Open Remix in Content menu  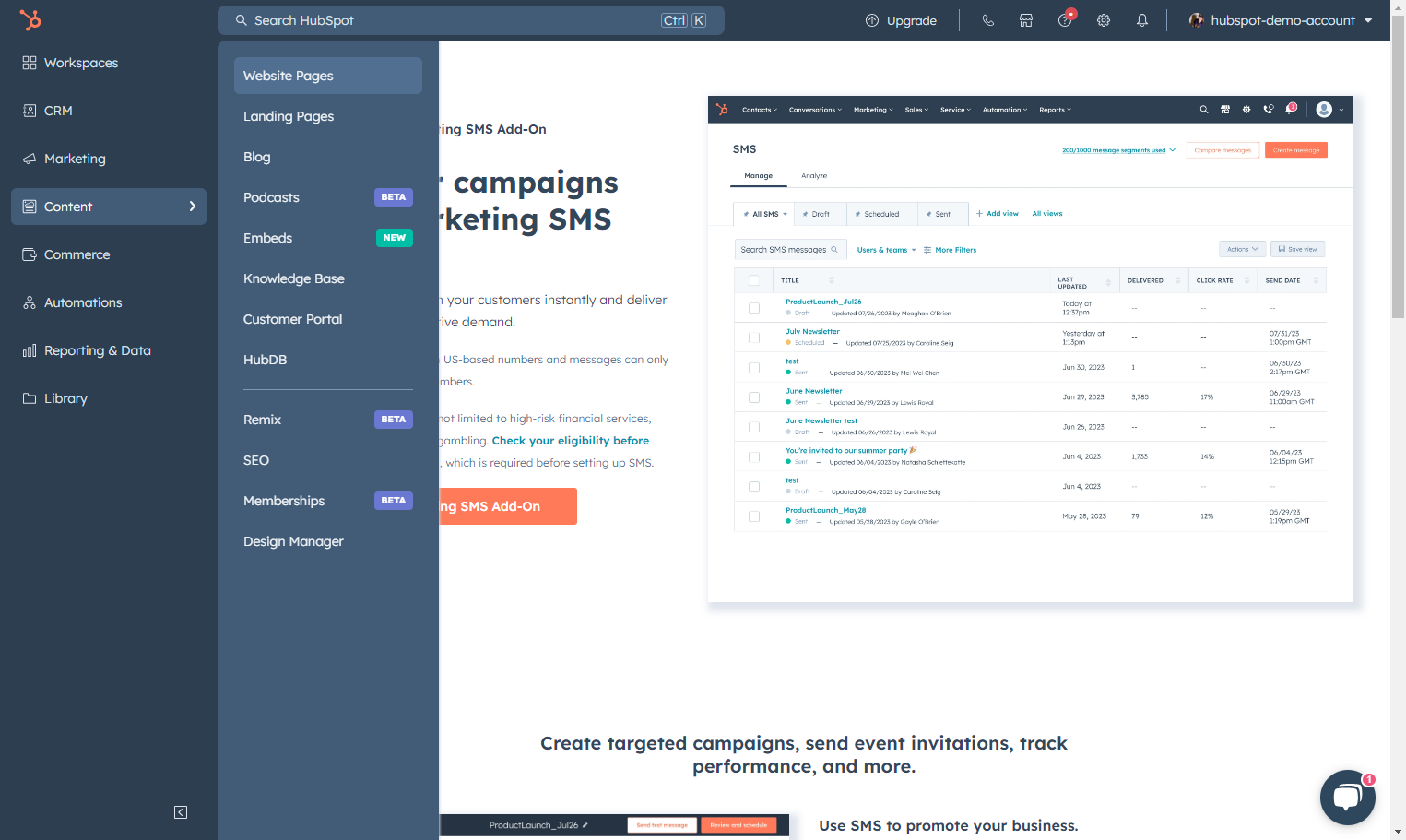328,420
